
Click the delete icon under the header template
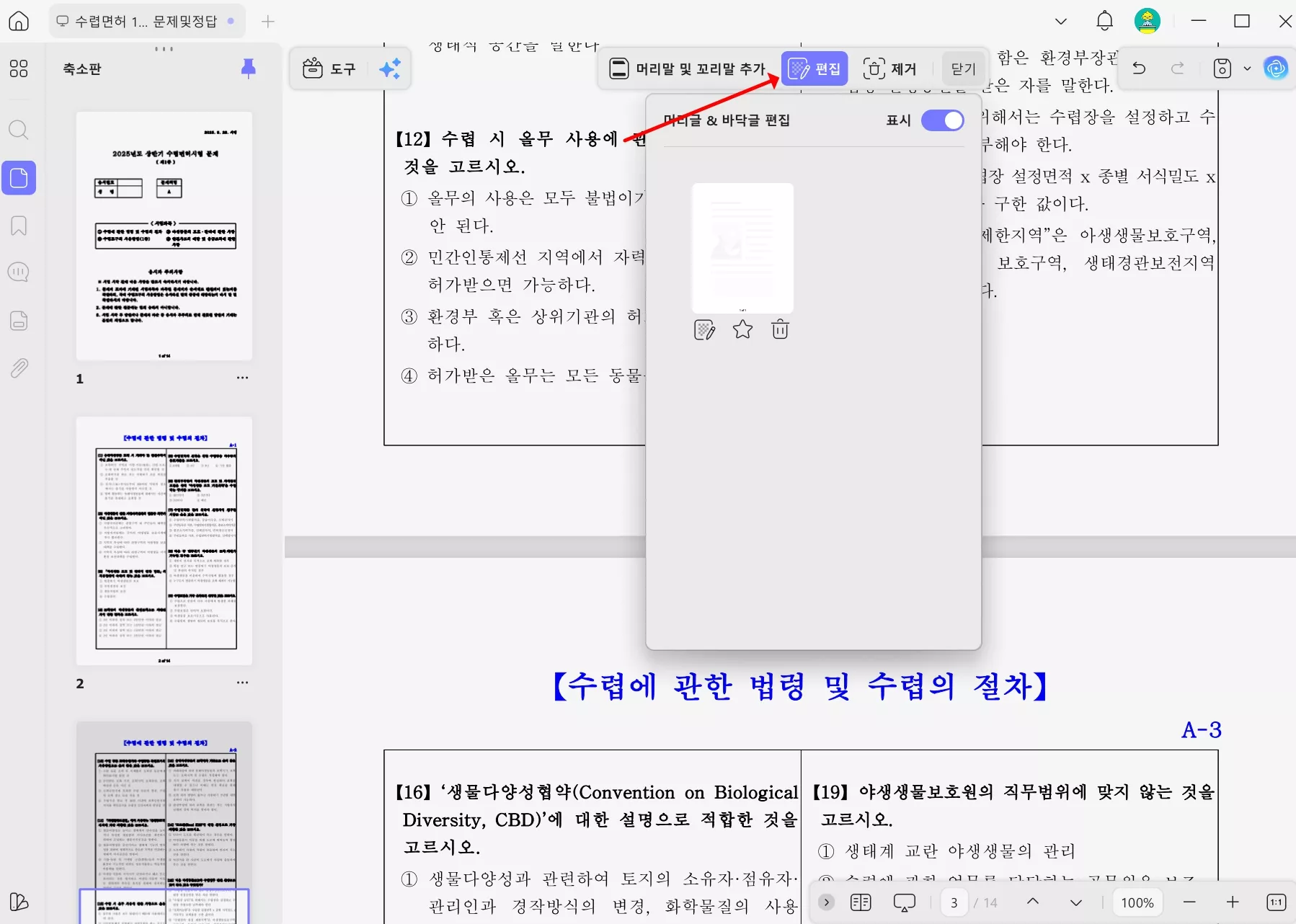tap(780, 329)
